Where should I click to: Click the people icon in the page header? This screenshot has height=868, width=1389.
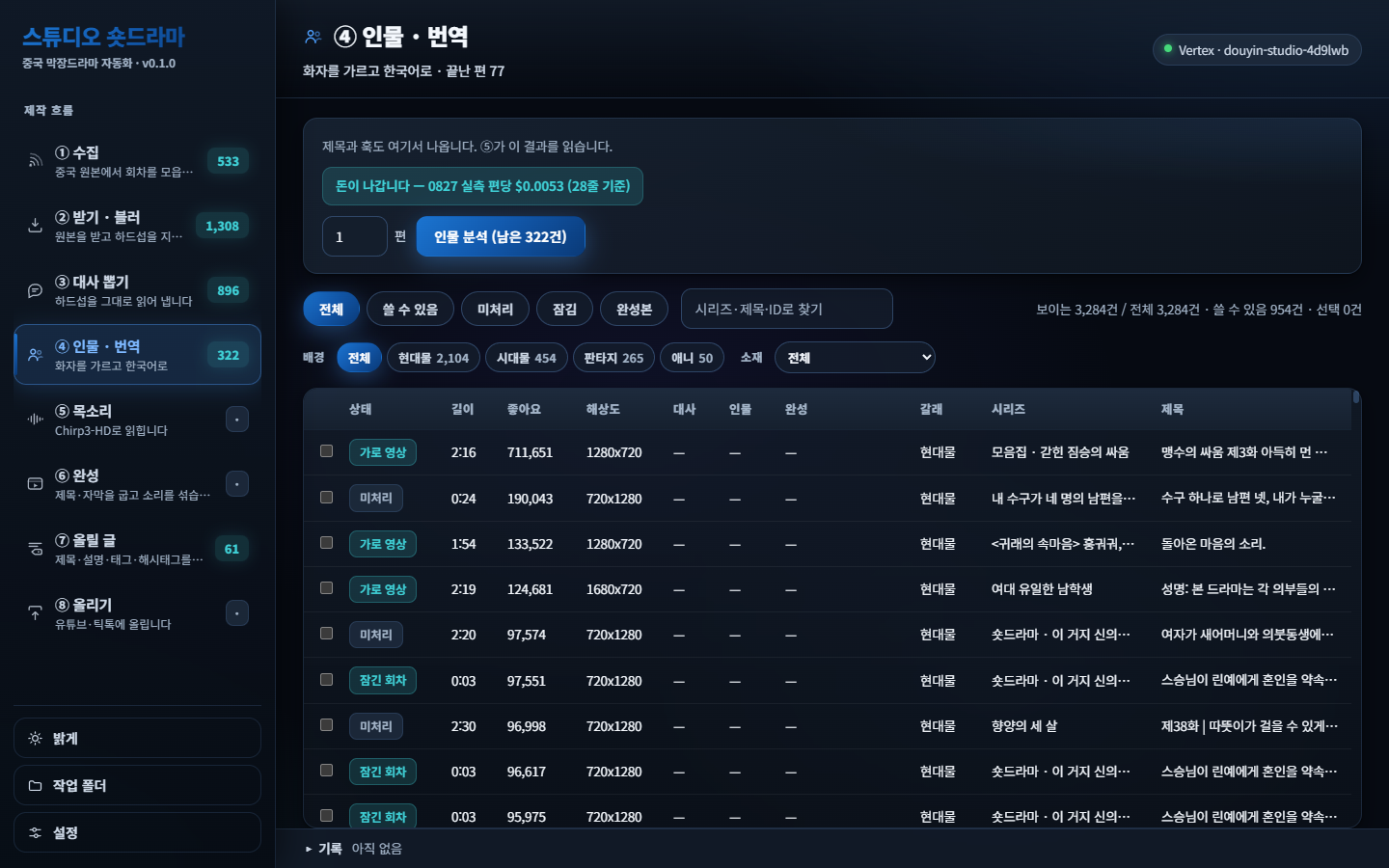point(313,37)
